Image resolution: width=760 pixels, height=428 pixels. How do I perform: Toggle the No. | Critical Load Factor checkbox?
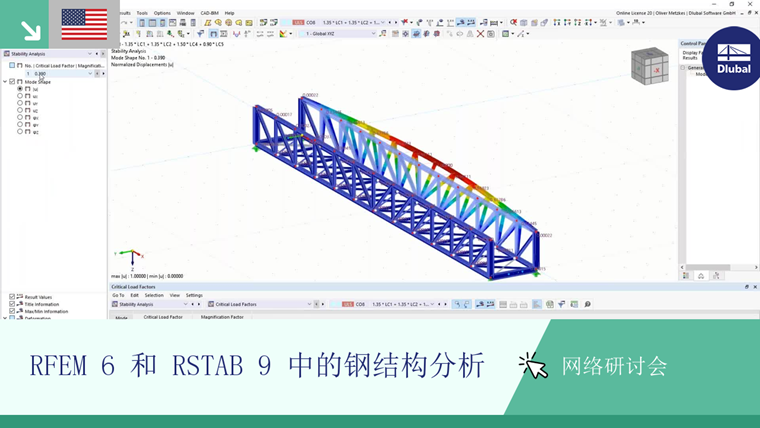point(12,65)
